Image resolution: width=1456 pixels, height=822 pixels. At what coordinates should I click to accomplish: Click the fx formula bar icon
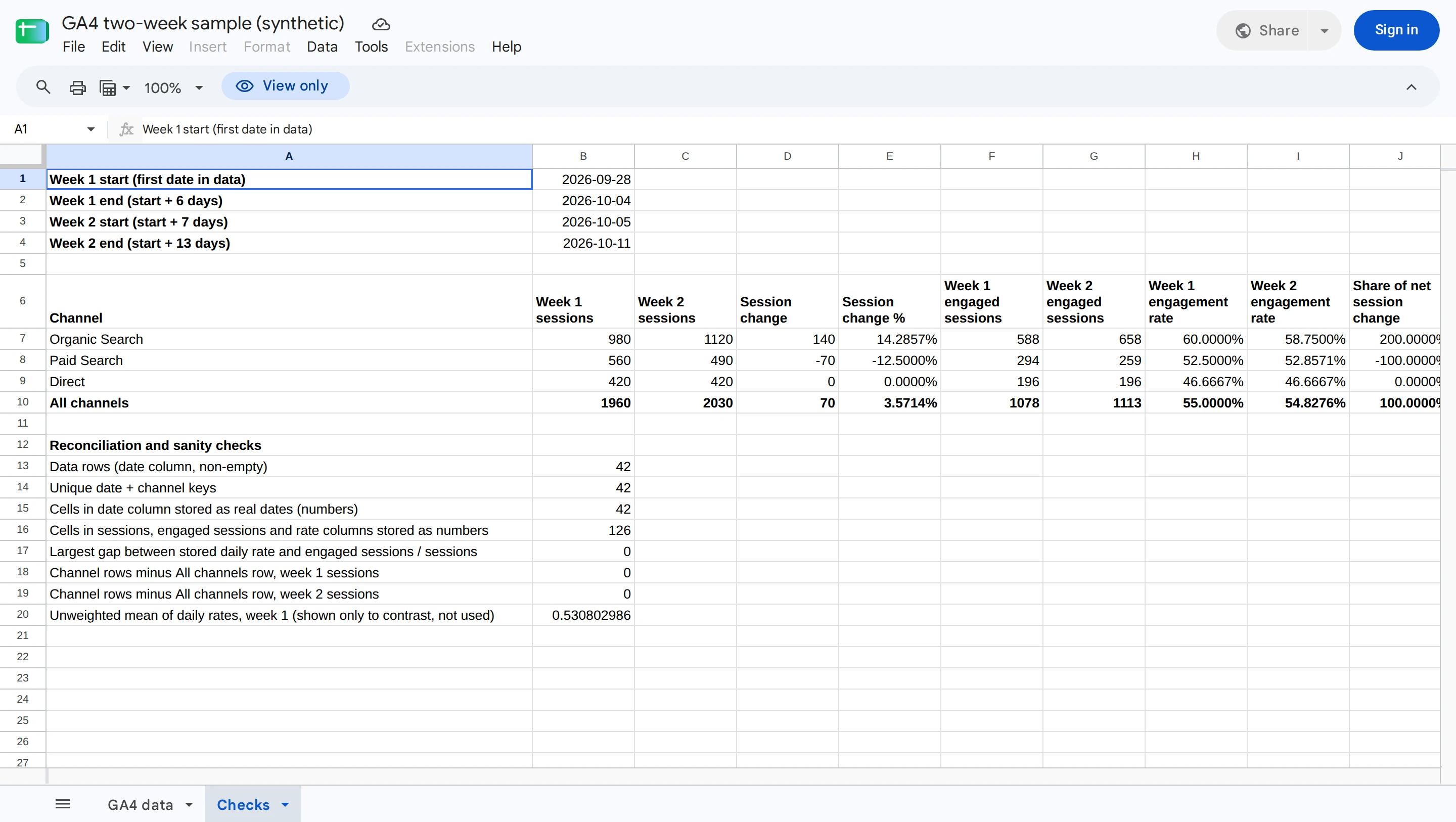point(126,129)
